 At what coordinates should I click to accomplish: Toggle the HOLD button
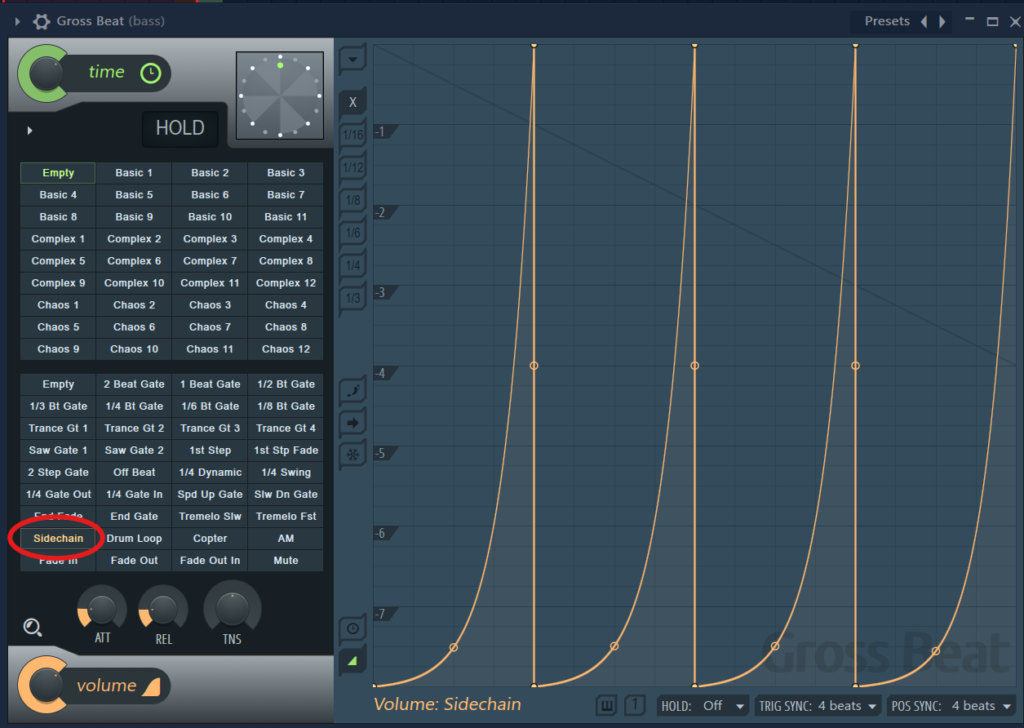pos(180,128)
